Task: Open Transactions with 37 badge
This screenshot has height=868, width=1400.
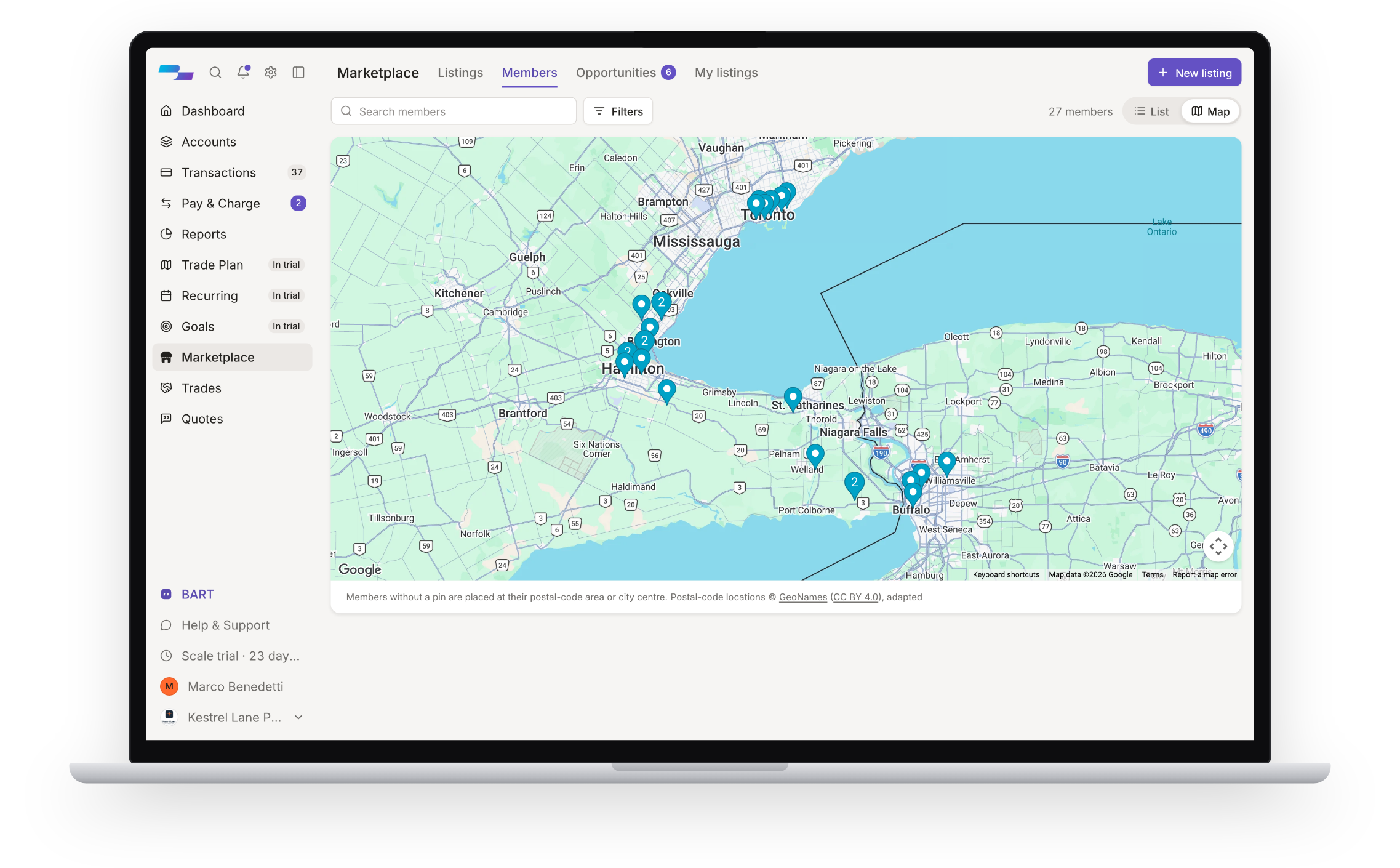Action: [232, 172]
